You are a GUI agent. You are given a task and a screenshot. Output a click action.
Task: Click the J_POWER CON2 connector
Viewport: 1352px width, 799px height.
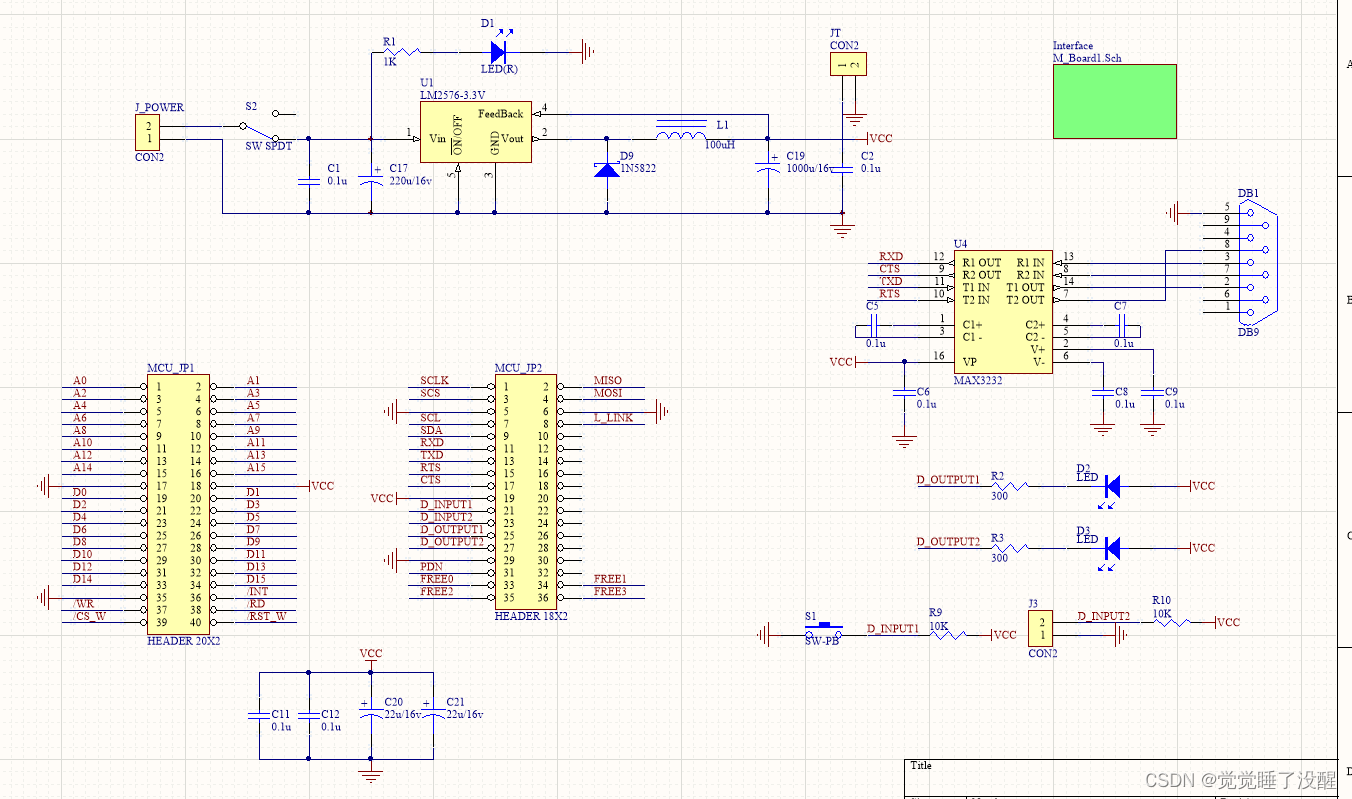click(x=148, y=133)
